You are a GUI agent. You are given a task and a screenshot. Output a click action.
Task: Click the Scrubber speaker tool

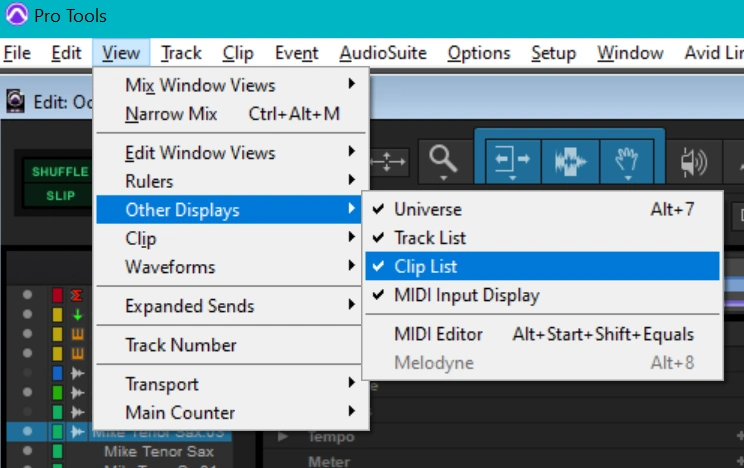coord(691,161)
